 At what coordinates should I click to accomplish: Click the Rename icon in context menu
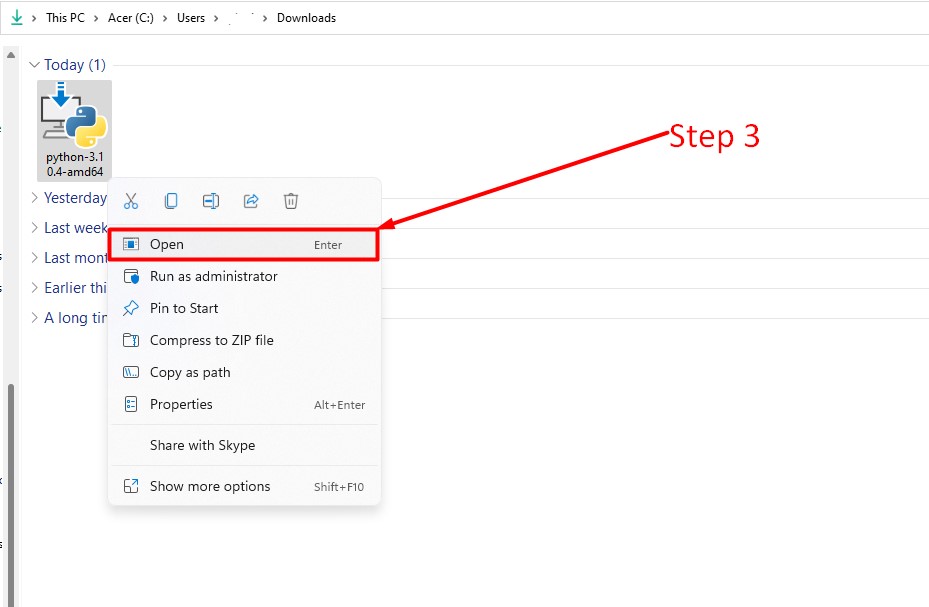[x=211, y=201]
